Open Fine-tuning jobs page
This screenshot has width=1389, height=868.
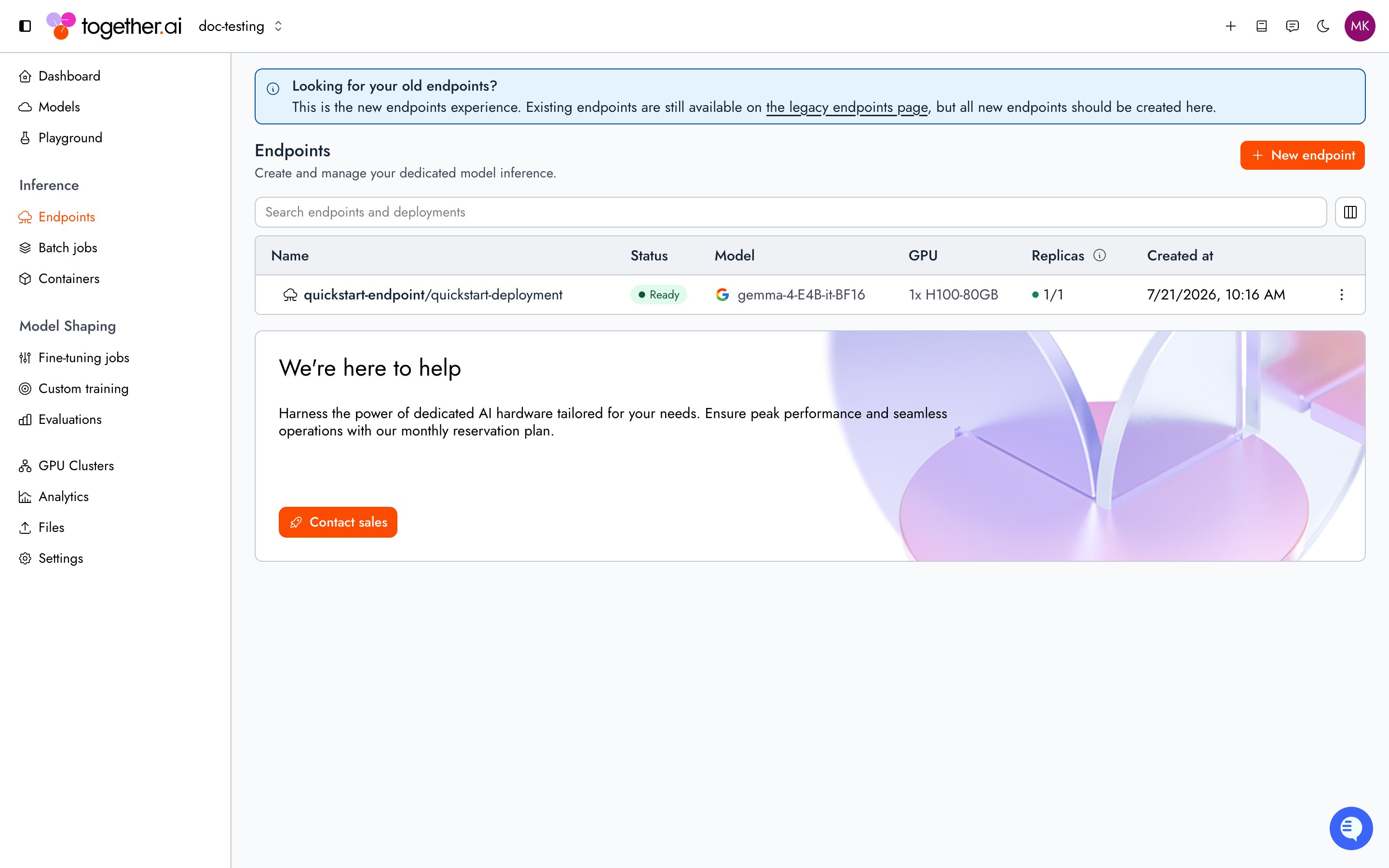[x=74, y=358]
